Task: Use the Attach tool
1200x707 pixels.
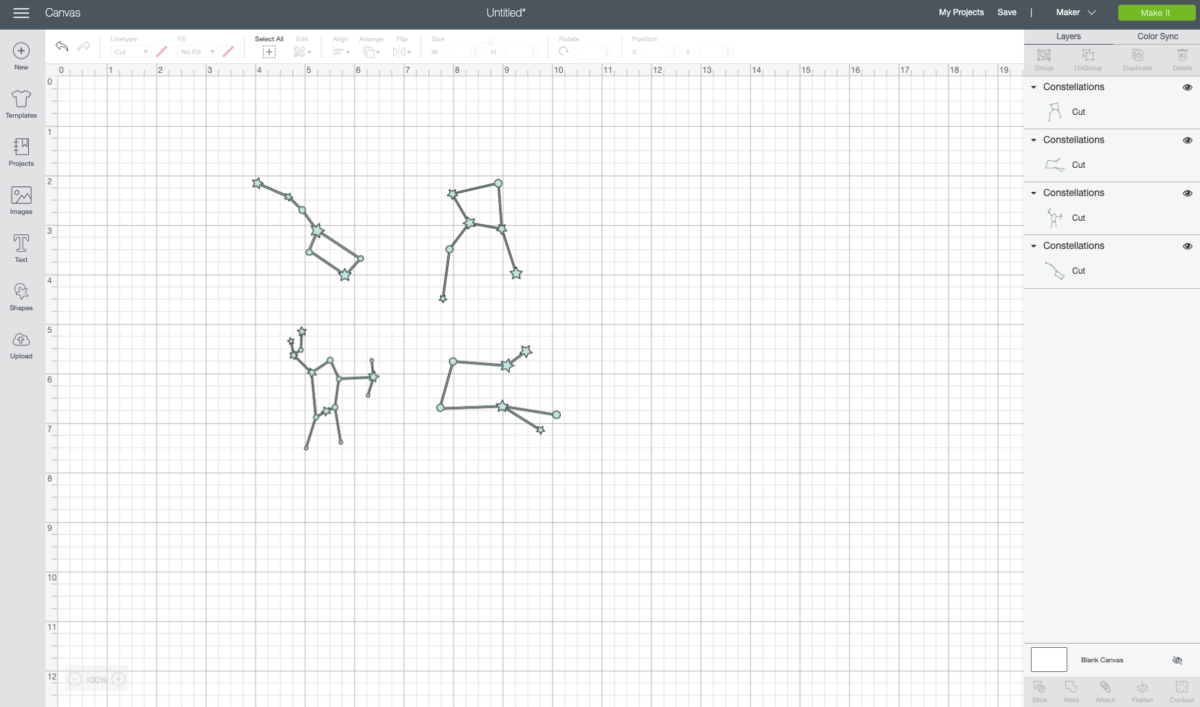Action: coord(1105,691)
